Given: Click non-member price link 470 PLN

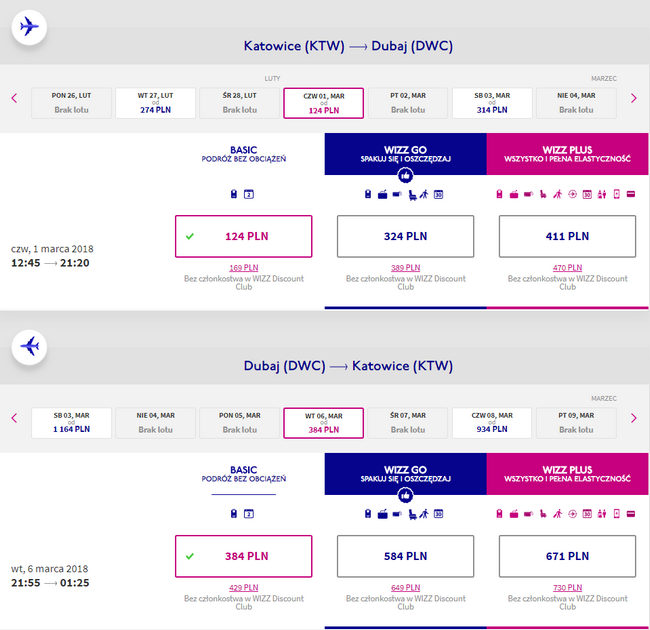Looking at the screenshot, I should pos(567,268).
